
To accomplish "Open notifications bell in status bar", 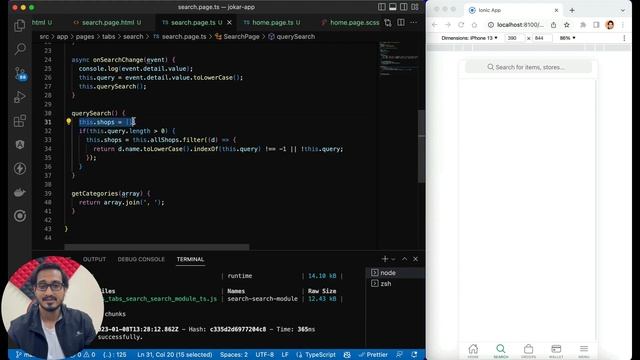I will (414, 355).
